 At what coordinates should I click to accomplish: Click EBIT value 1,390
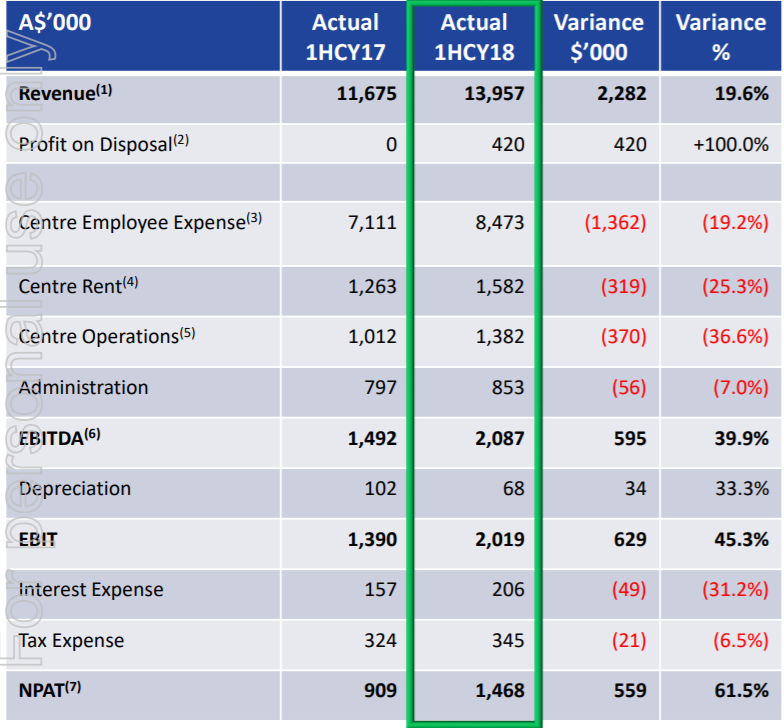pyautogui.click(x=372, y=540)
